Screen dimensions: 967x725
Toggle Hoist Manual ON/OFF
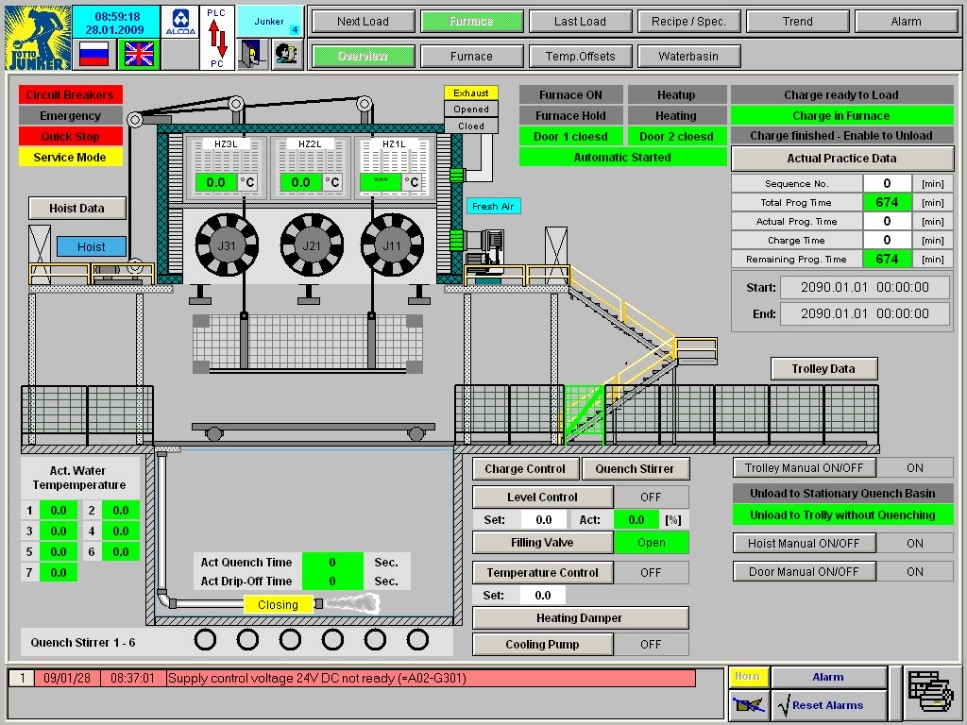(x=805, y=543)
